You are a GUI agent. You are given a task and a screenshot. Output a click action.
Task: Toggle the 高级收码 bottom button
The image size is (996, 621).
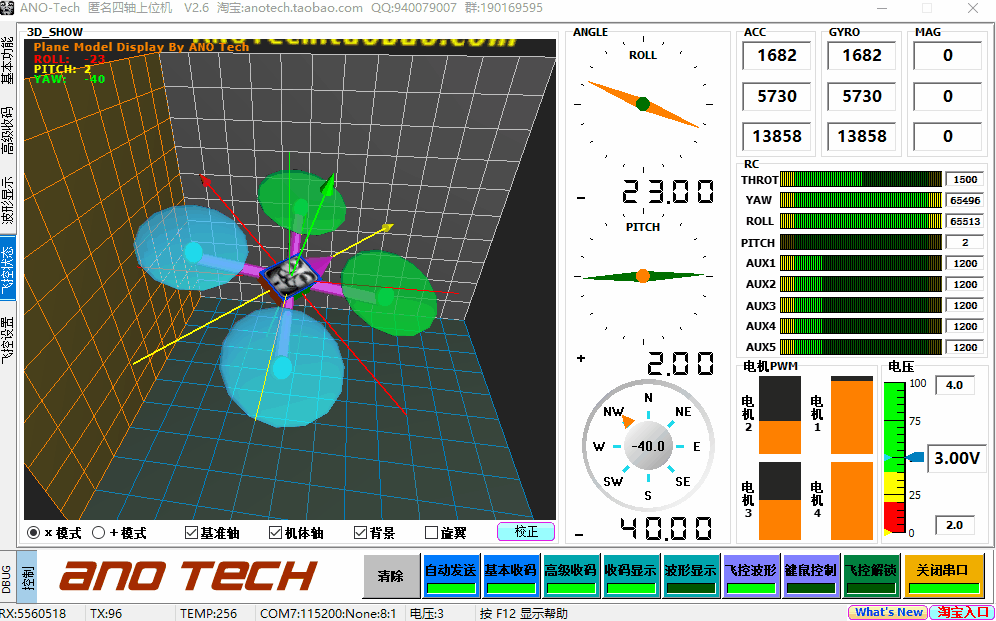(x=570, y=576)
